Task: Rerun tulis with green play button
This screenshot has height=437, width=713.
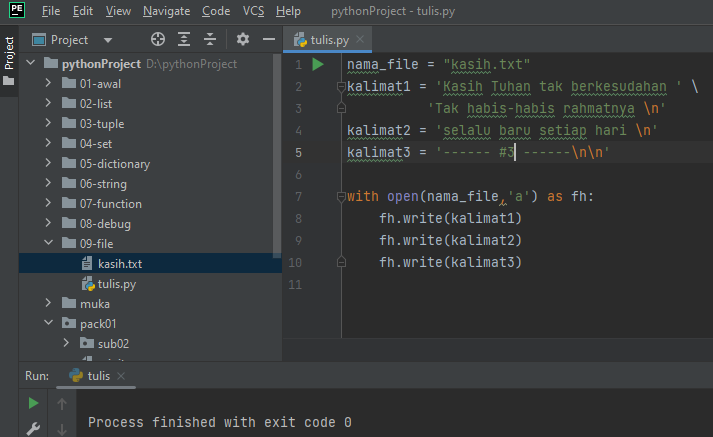Action: [33, 403]
